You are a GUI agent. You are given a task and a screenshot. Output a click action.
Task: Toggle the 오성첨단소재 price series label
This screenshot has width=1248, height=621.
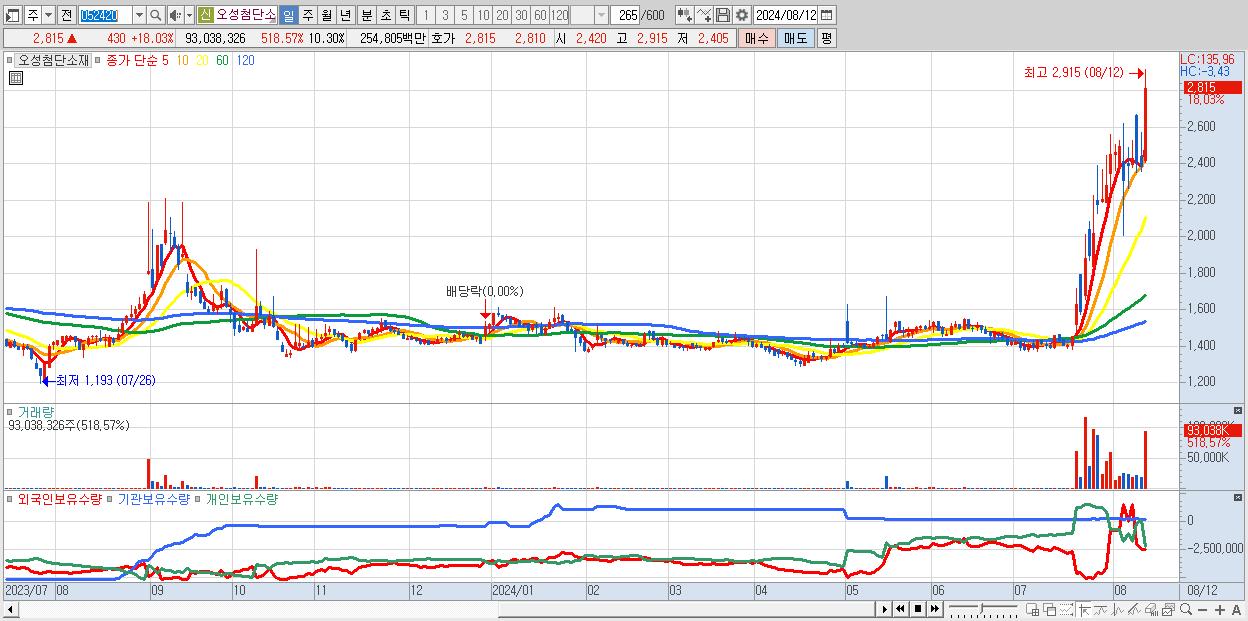point(52,60)
